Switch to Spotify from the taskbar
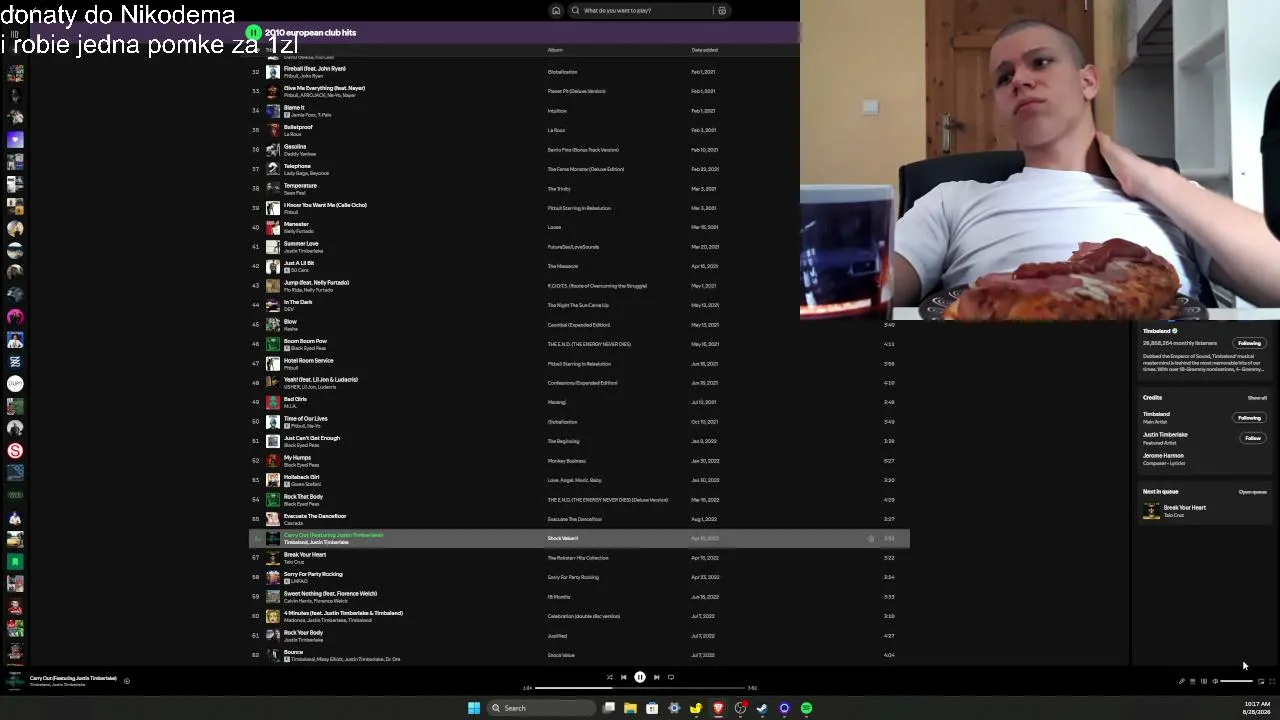The height and width of the screenshot is (720, 1280). pos(806,708)
